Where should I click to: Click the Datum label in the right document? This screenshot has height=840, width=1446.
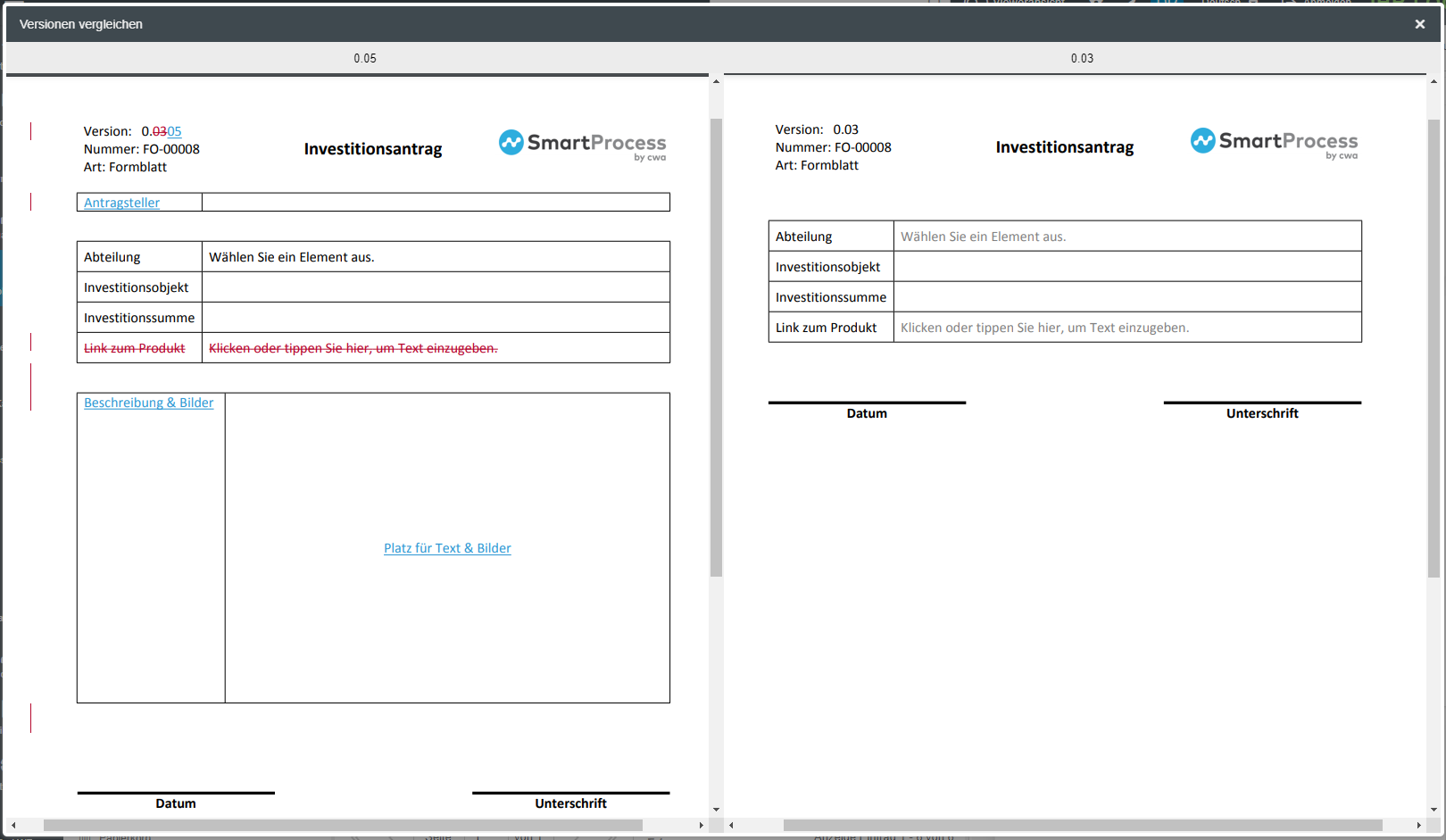pyautogui.click(x=867, y=413)
